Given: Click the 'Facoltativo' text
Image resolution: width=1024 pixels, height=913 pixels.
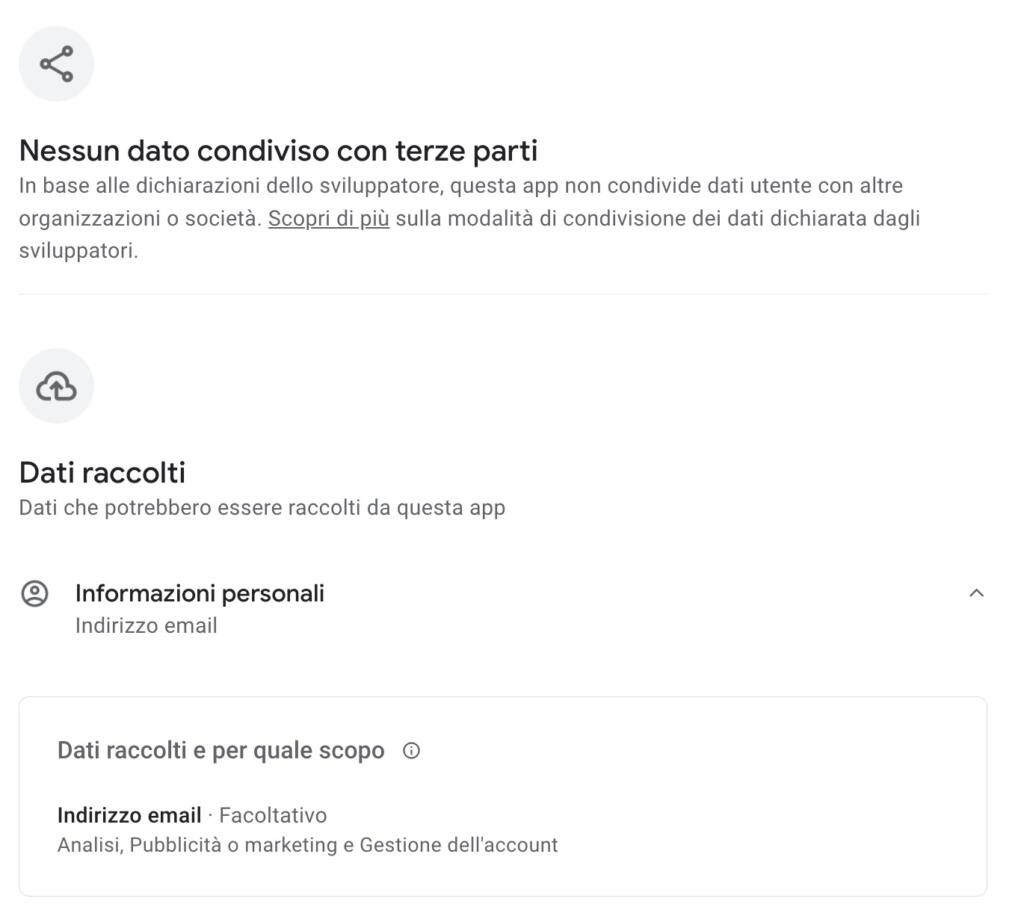Looking at the screenshot, I should click(x=273, y=815).
